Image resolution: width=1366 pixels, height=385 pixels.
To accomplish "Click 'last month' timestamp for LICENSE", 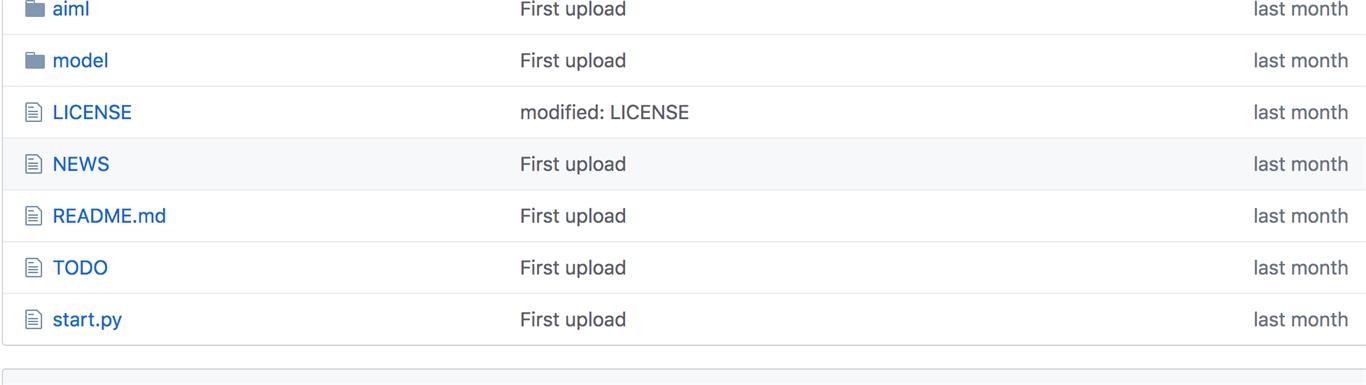I will click(1300, 113).
